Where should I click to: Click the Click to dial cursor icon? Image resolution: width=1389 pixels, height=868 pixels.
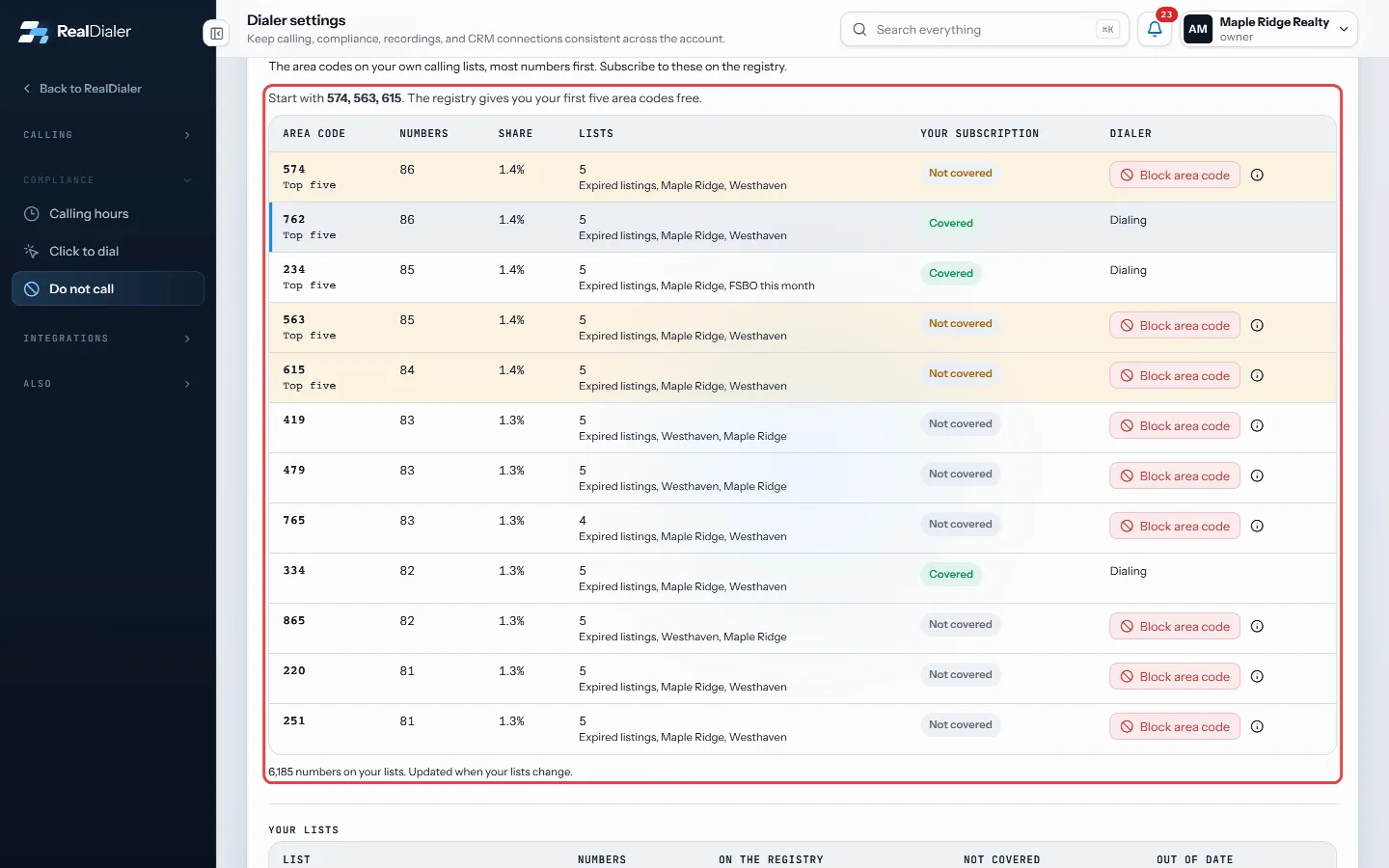(x=32, y=252)
